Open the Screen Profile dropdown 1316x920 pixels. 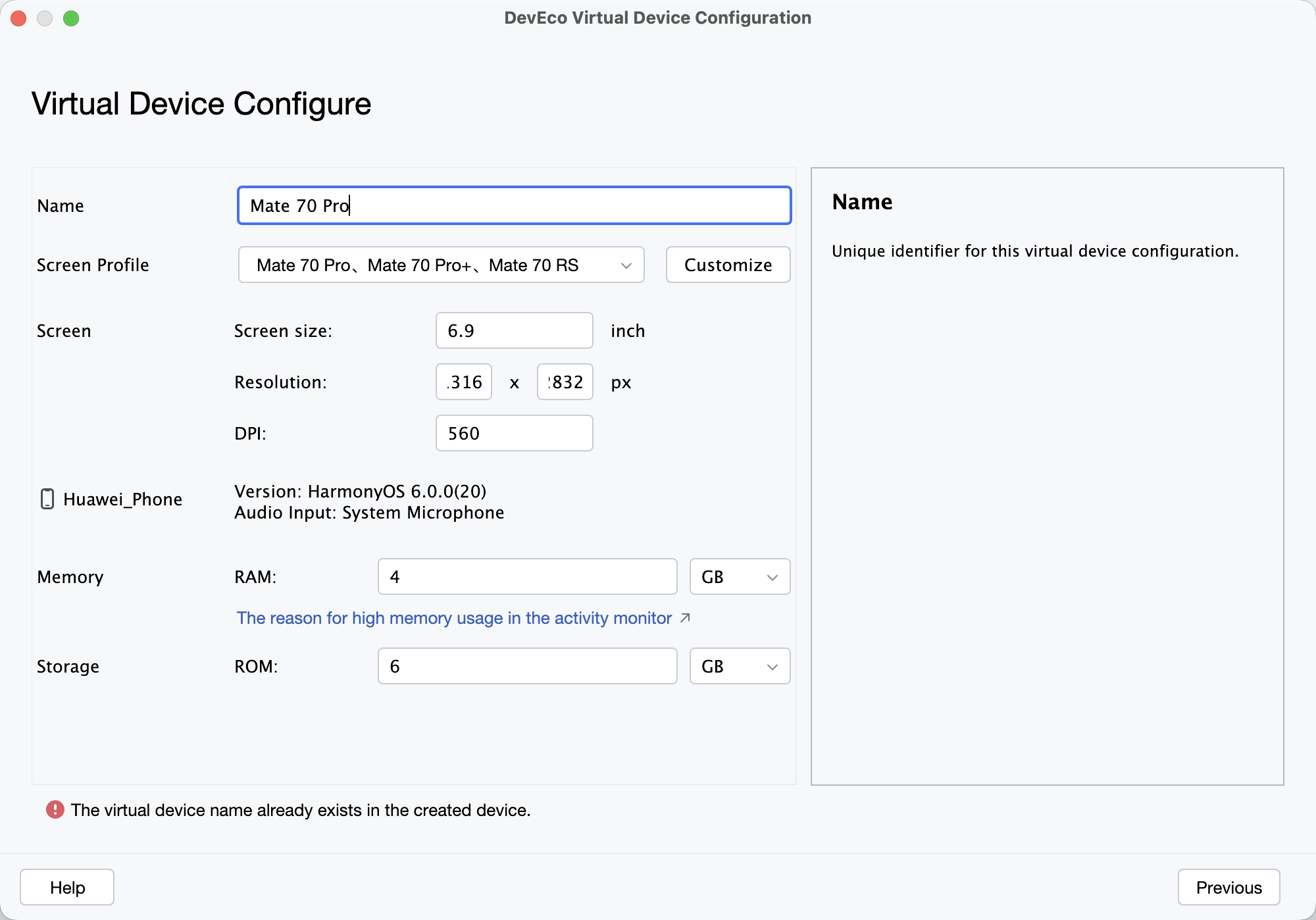441,265
